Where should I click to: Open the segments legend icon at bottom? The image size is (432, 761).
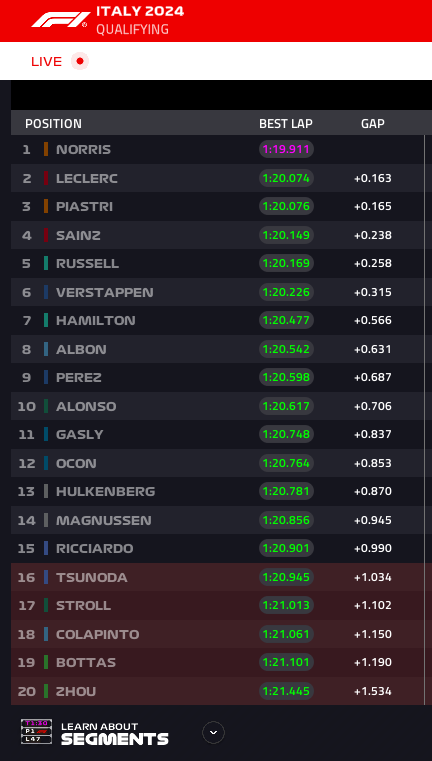[x=36, y=731]
